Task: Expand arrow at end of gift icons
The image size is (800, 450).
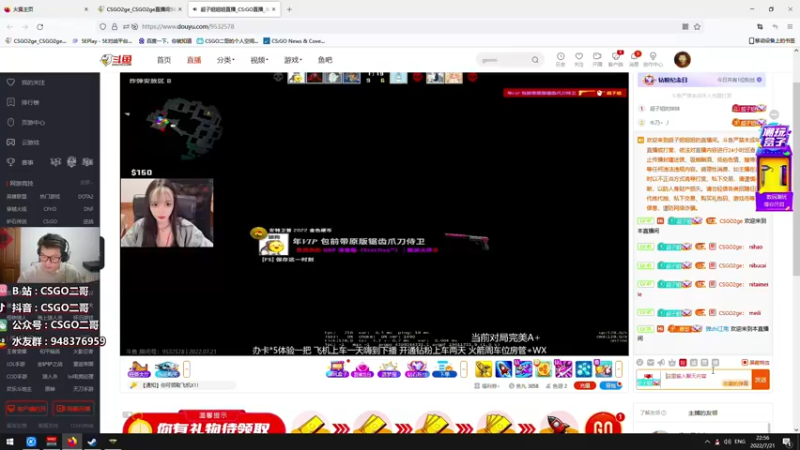Action: tap(619, 369)
